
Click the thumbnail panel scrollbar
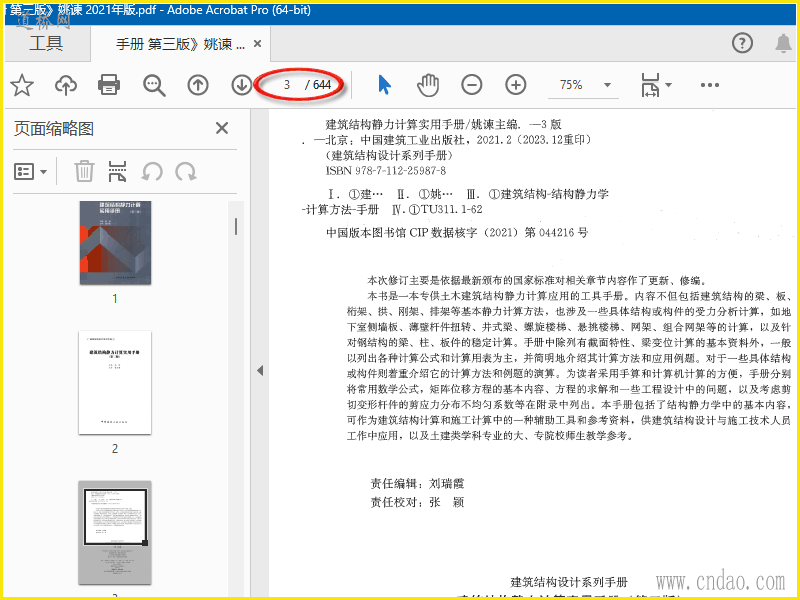236,226
